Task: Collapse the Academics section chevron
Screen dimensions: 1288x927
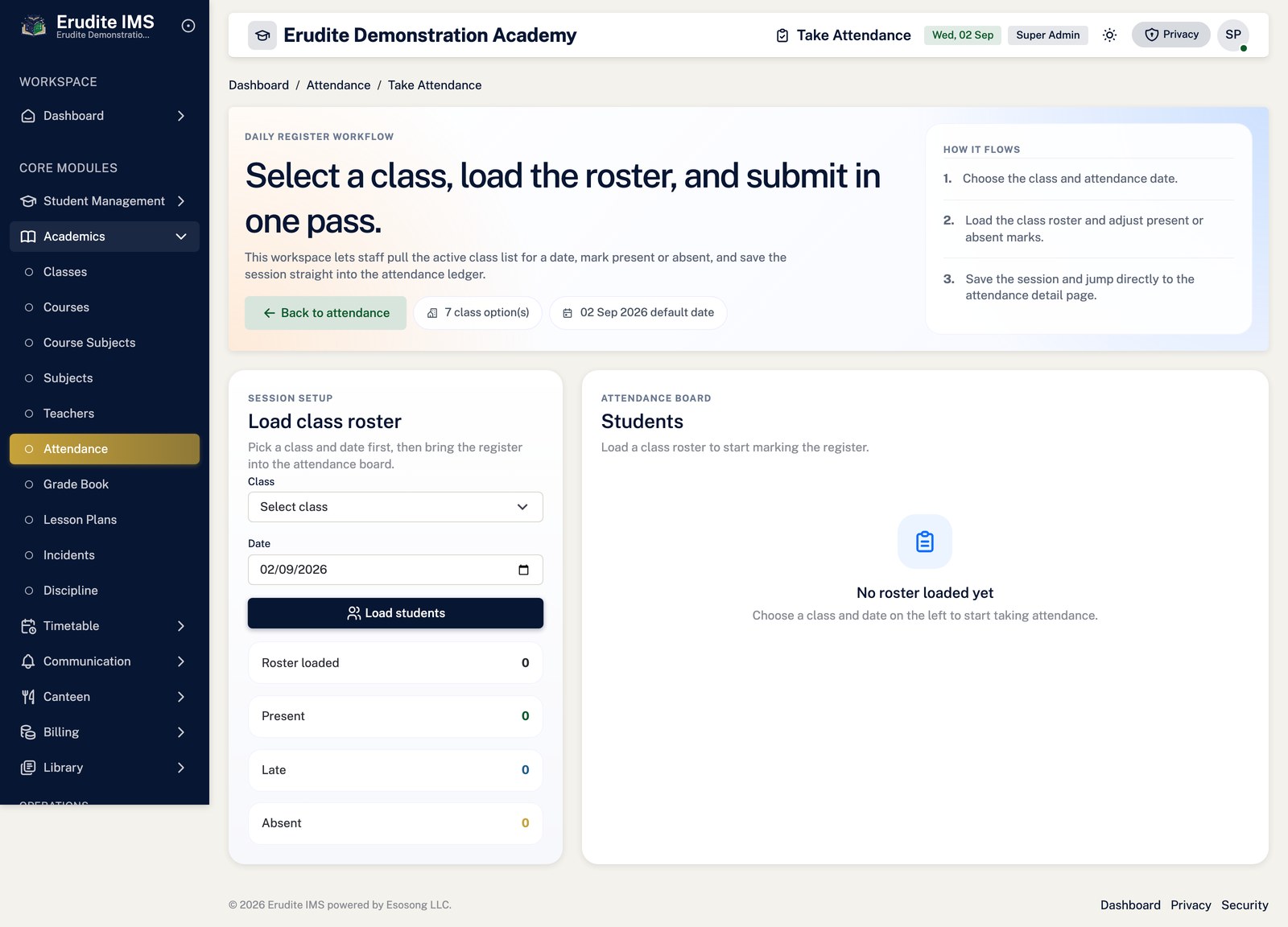Action: (x=181, y=237)
